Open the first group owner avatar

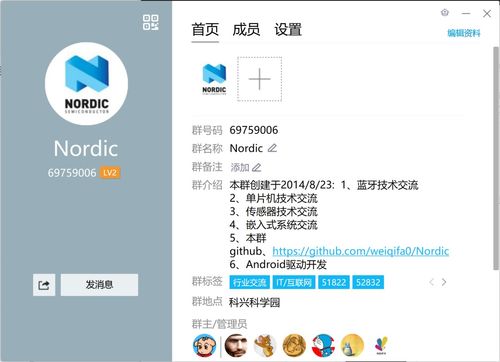pyautogui.click(x=204, y=345)
